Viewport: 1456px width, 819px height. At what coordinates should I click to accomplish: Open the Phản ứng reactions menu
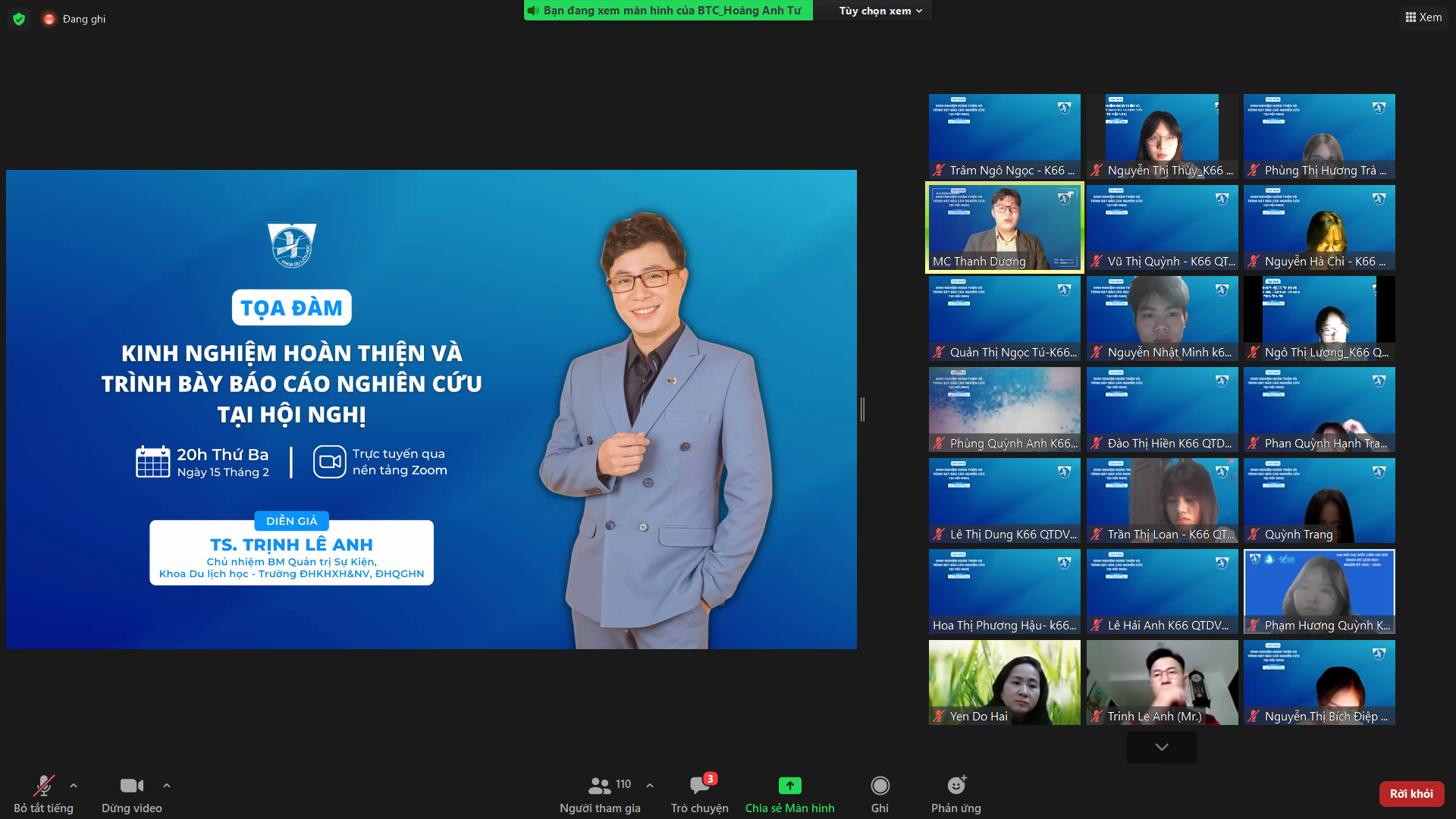click(956, 794)
